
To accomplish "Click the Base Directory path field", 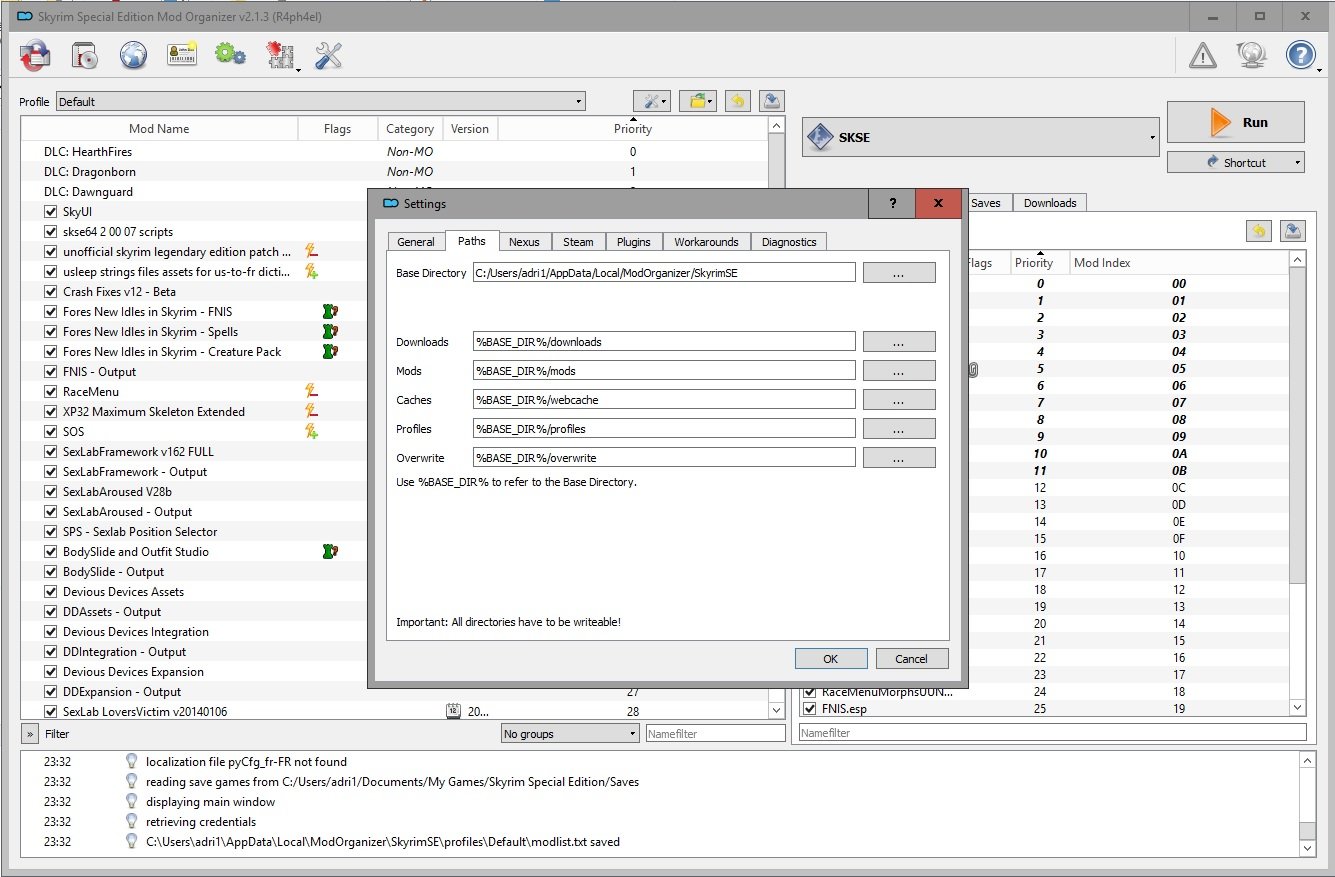I will click(x=664, y=273).
